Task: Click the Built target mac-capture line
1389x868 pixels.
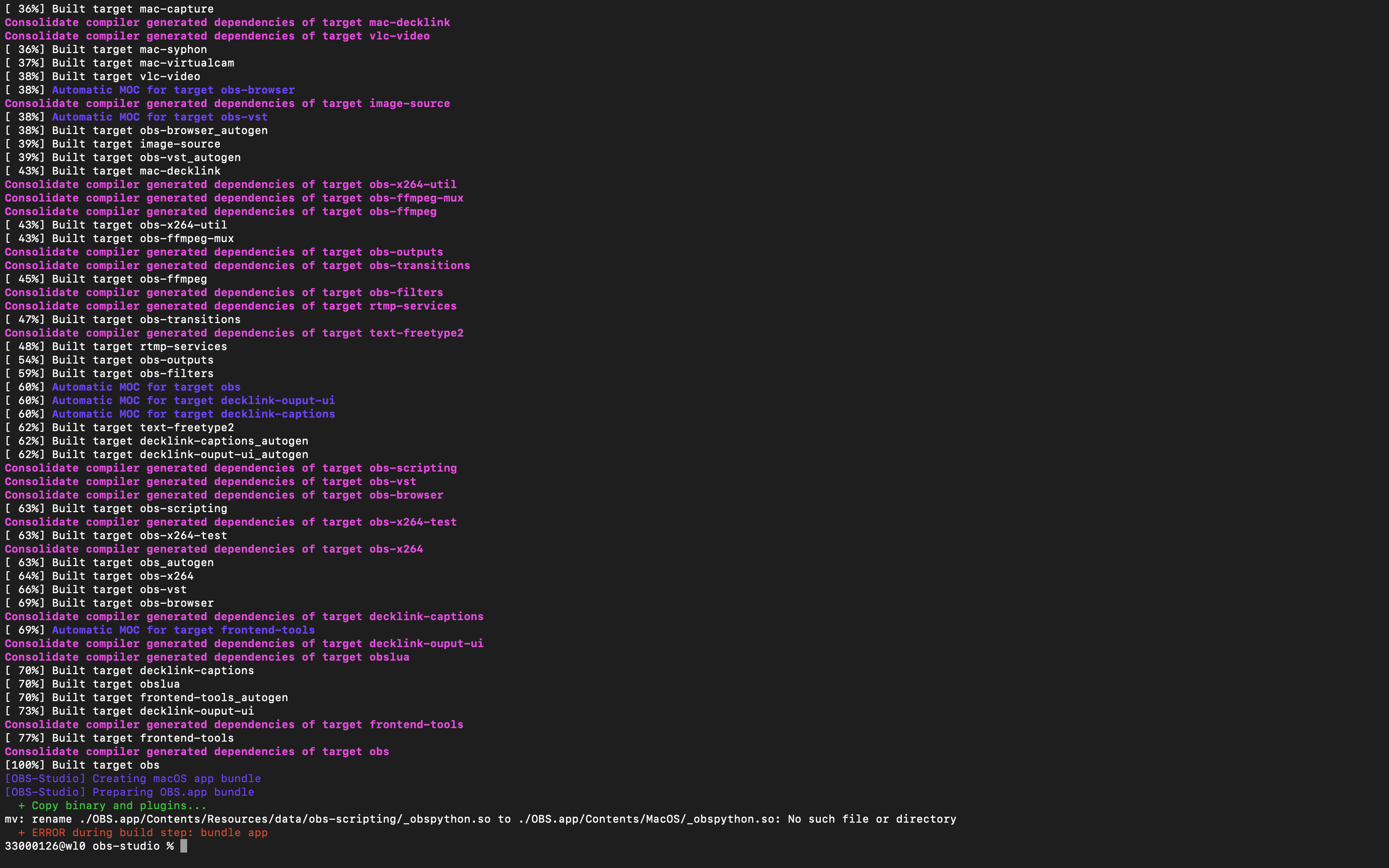Action: 109,9
